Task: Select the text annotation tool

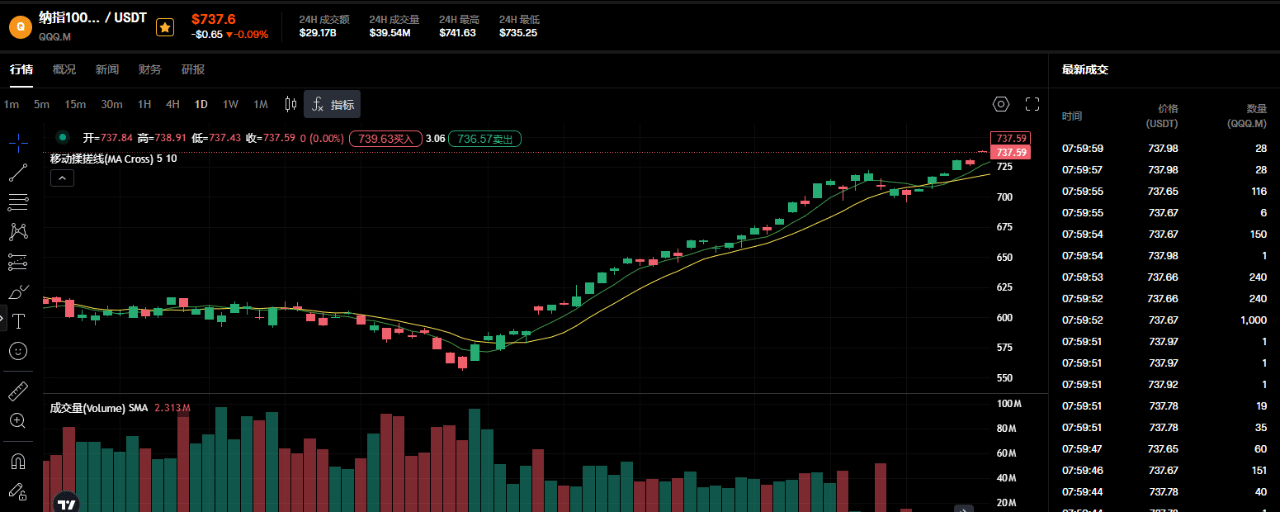Action: (x=18, y=321)
